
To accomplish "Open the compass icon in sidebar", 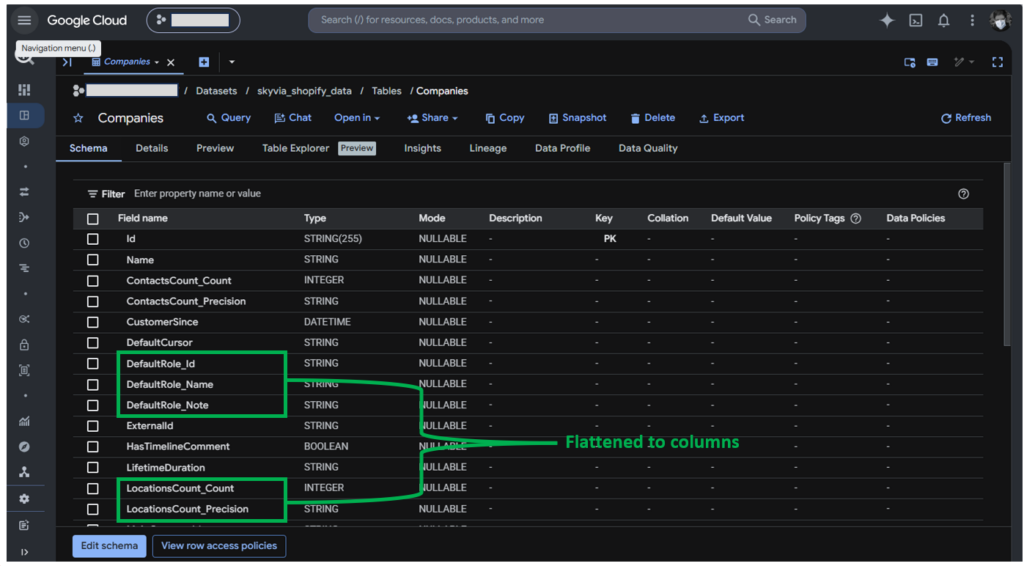I will click(x=24, y=447).
